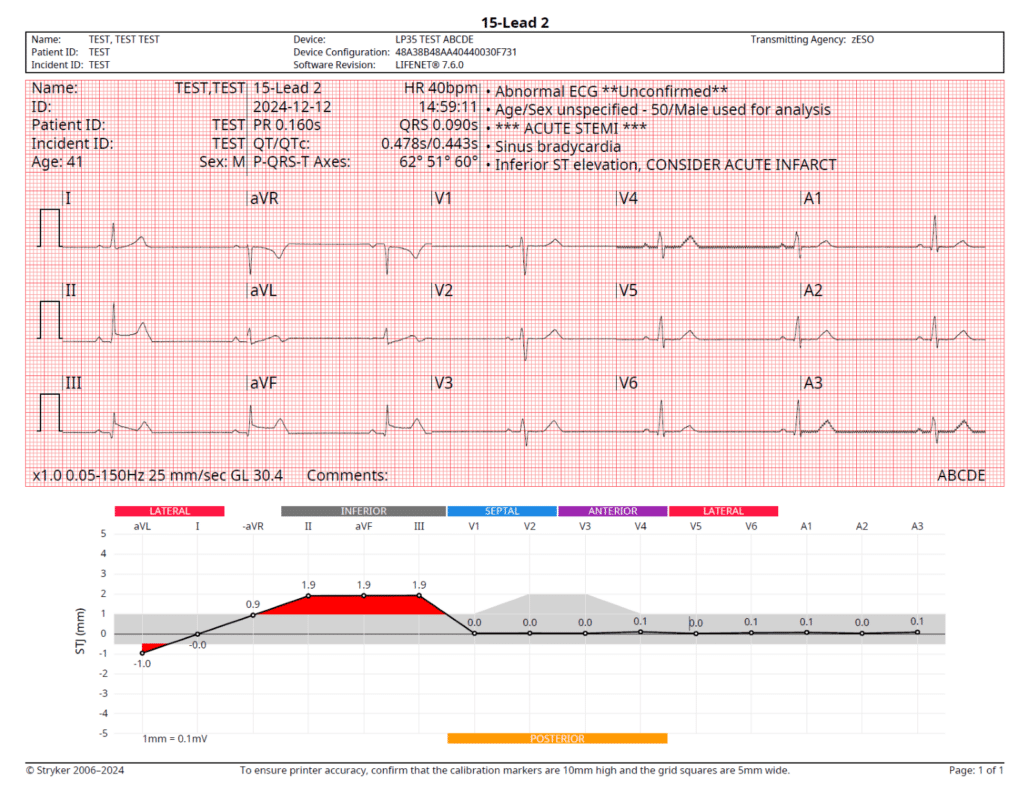Click the HR 40bpm reading
The width and height of the screenshot is (1030, 792).
click(439, 89)
